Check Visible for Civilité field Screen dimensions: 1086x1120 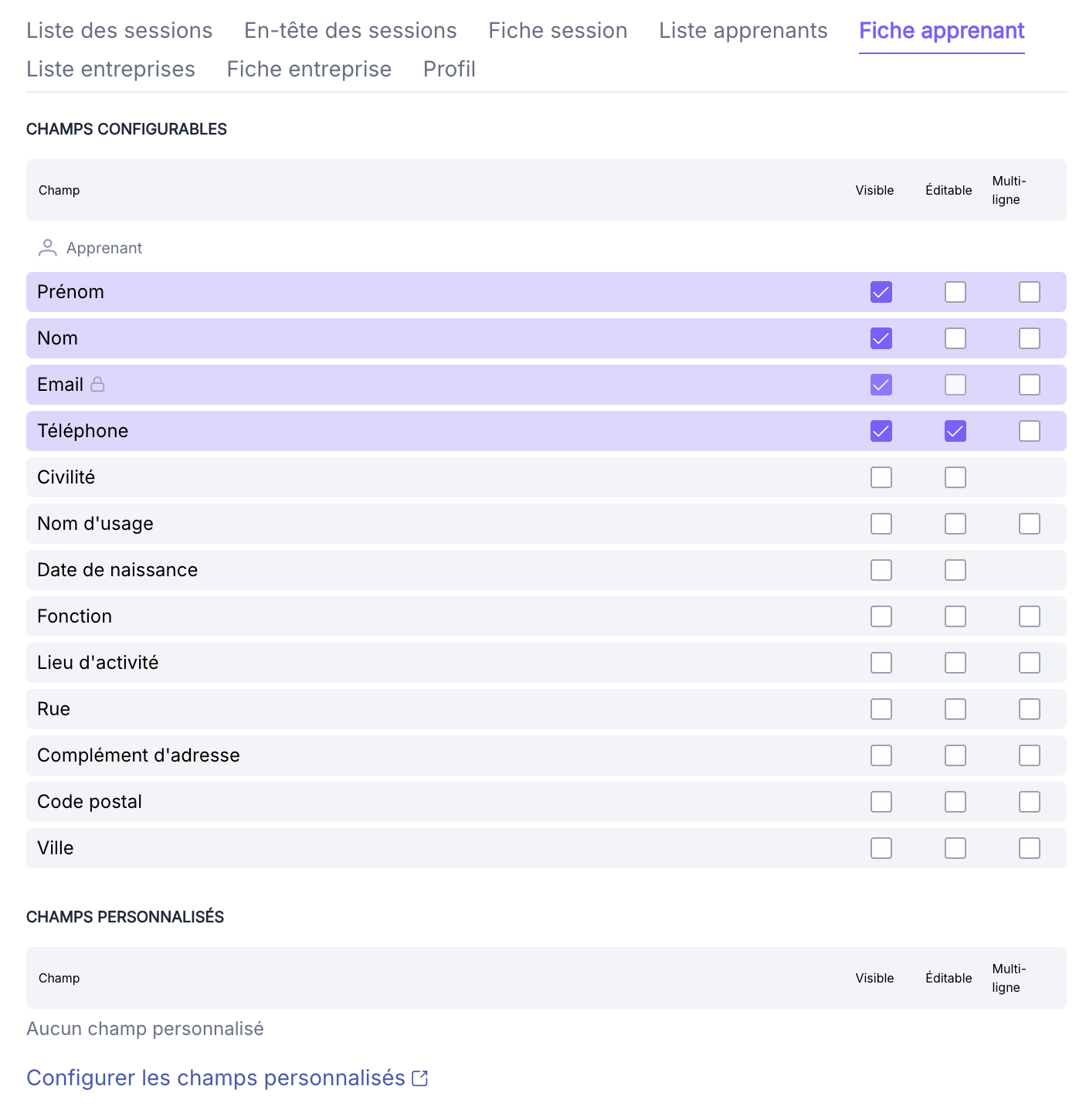881,477
